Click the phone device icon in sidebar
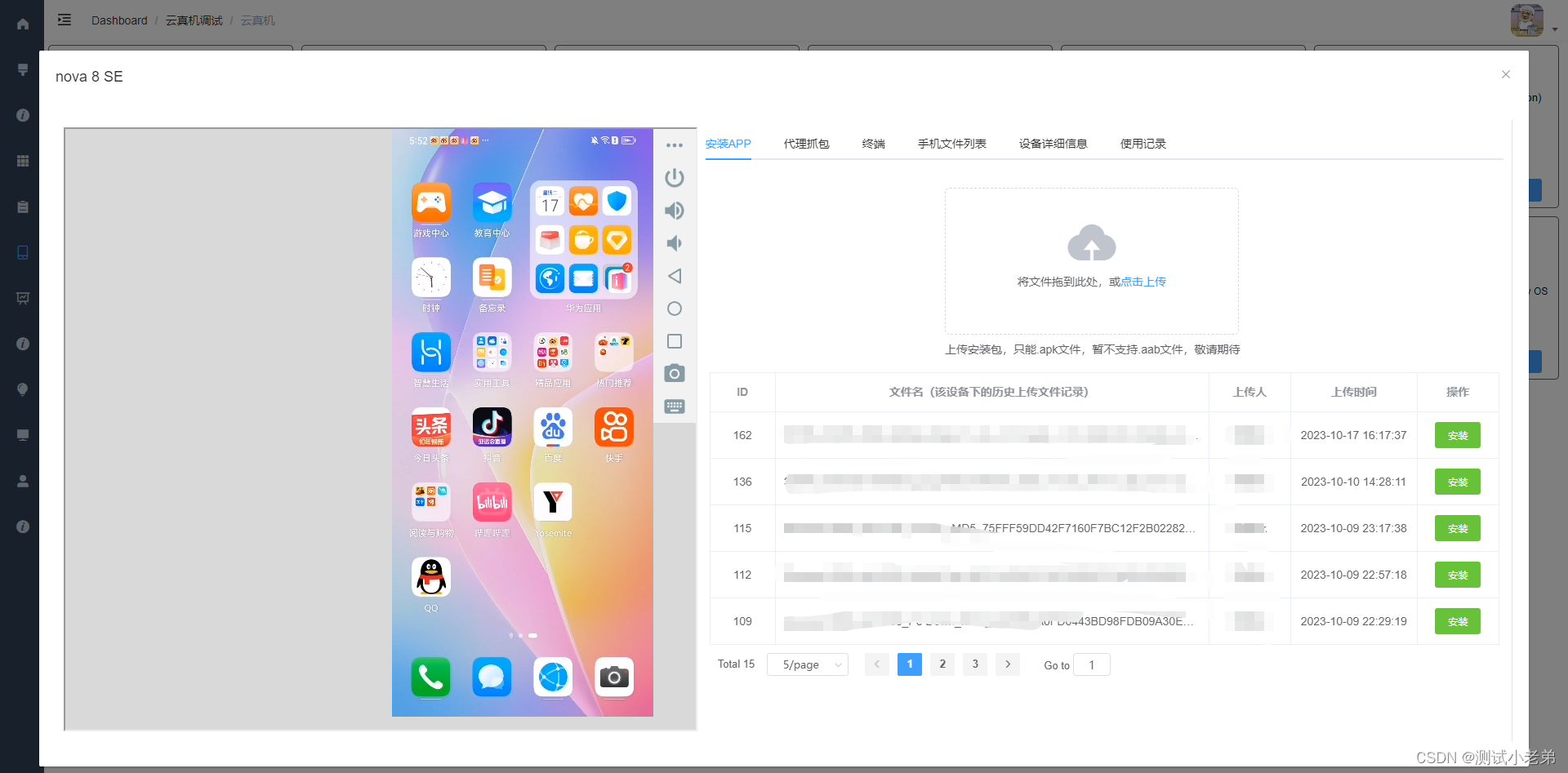The height and width of the screenshot is (773, 1568). coord(23,252)
